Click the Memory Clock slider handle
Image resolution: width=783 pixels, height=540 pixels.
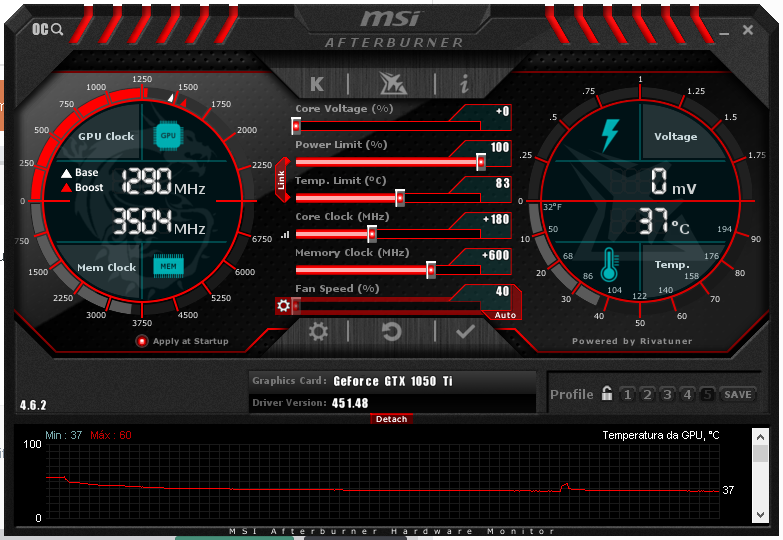tap(431, 270)
